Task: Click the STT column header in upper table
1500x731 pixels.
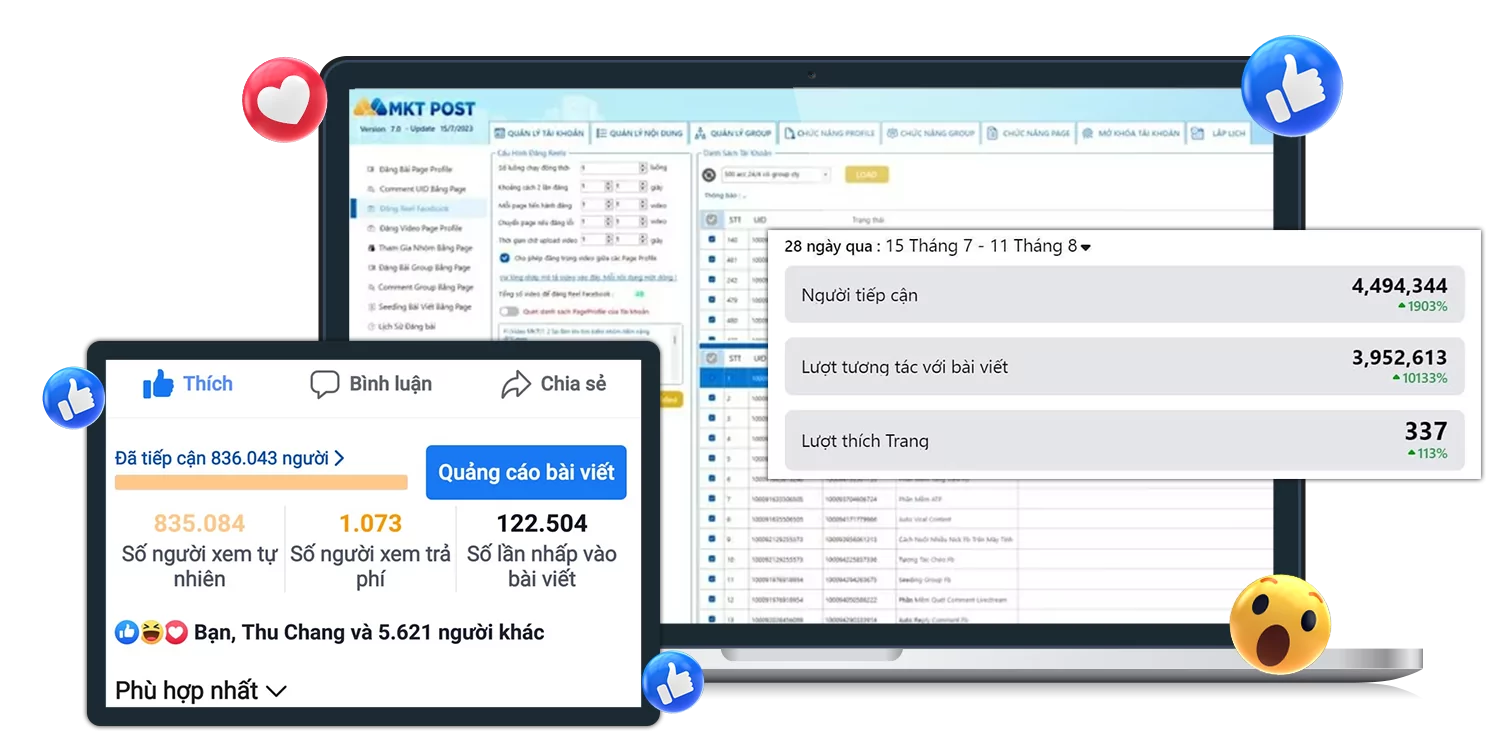Action: (x=734, y=220)
